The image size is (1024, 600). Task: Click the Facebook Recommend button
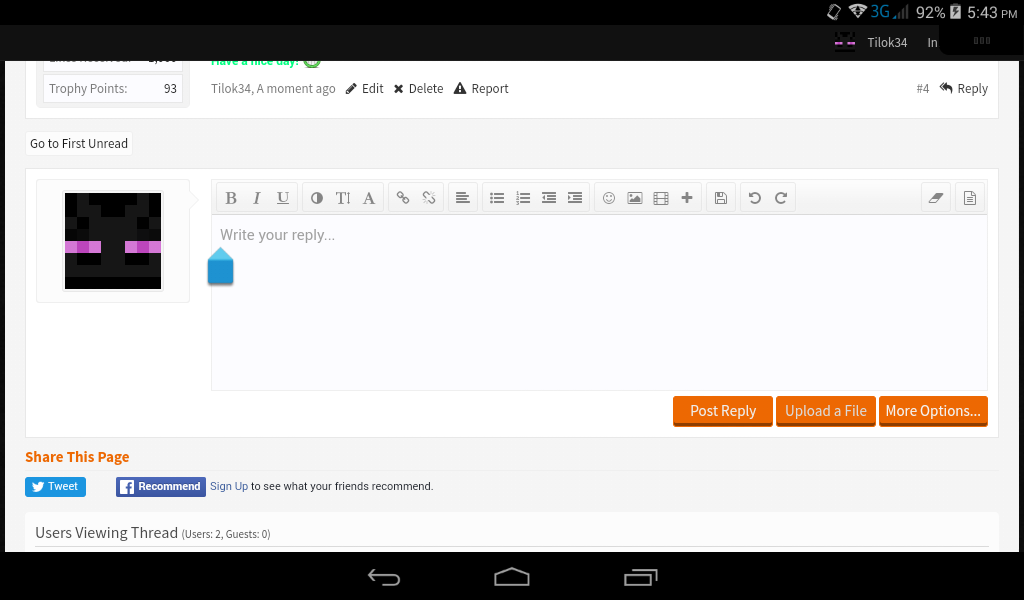161,486
